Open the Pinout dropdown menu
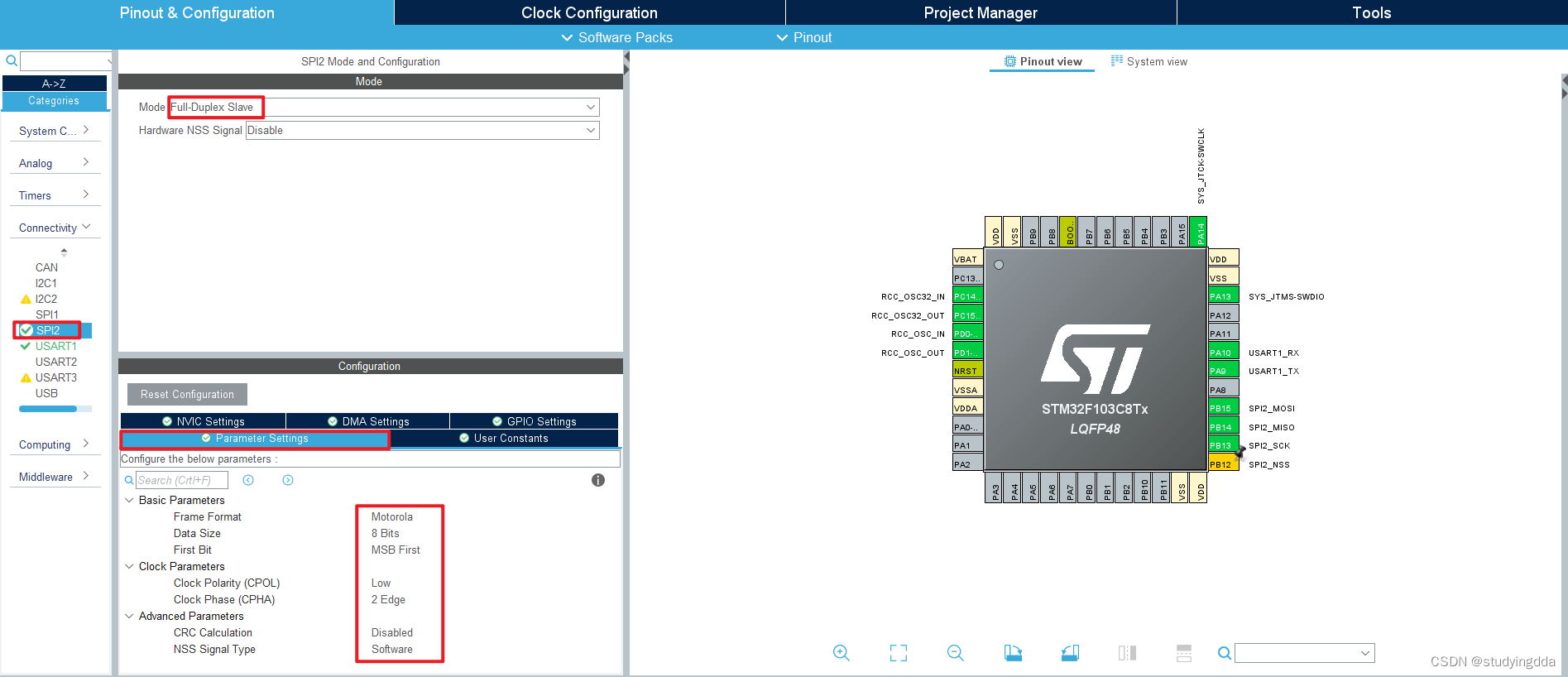The image size is (1568, 677). click(804, 37)
